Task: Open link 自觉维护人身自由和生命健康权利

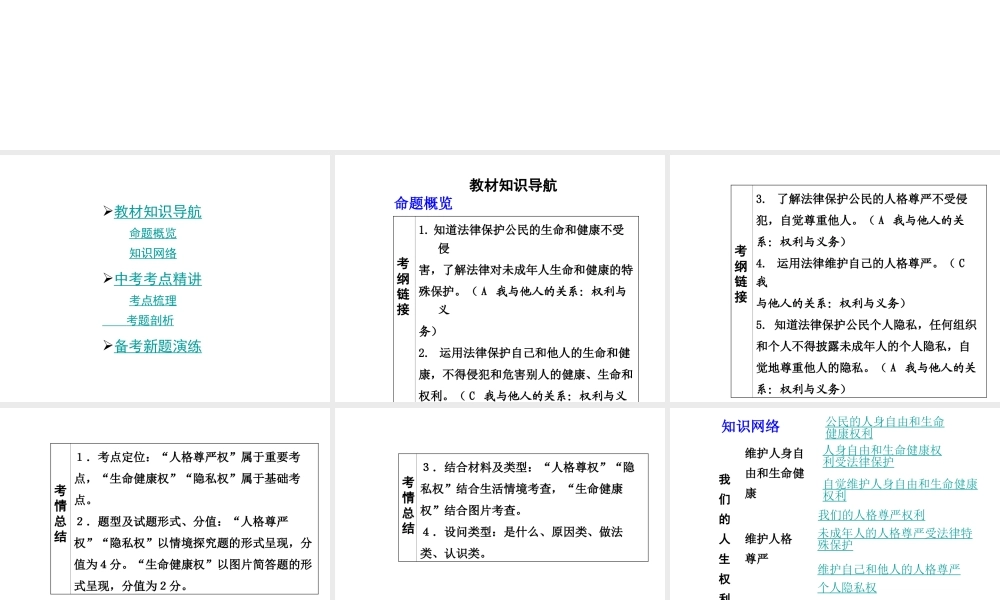Action: pyautogui.click(x=900, y=490)
